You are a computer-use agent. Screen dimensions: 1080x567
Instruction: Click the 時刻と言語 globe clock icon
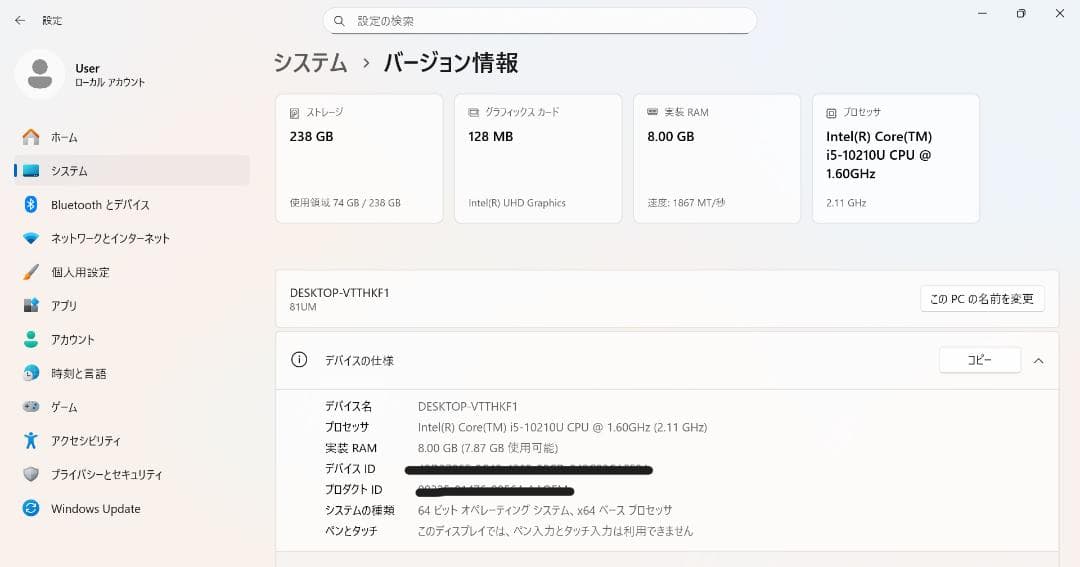click(x=31, y=373)
